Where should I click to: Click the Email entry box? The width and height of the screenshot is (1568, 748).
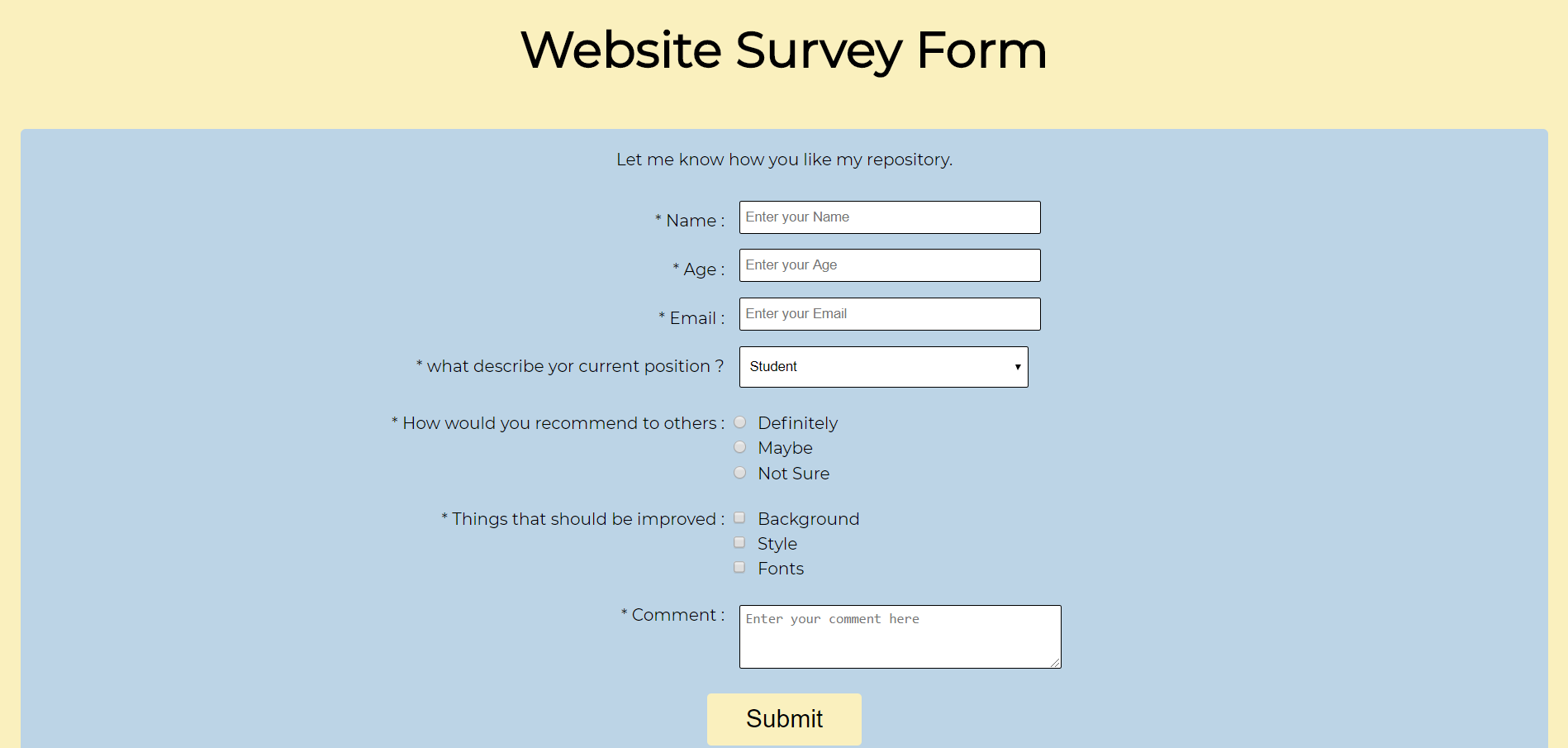coord(889,313)
